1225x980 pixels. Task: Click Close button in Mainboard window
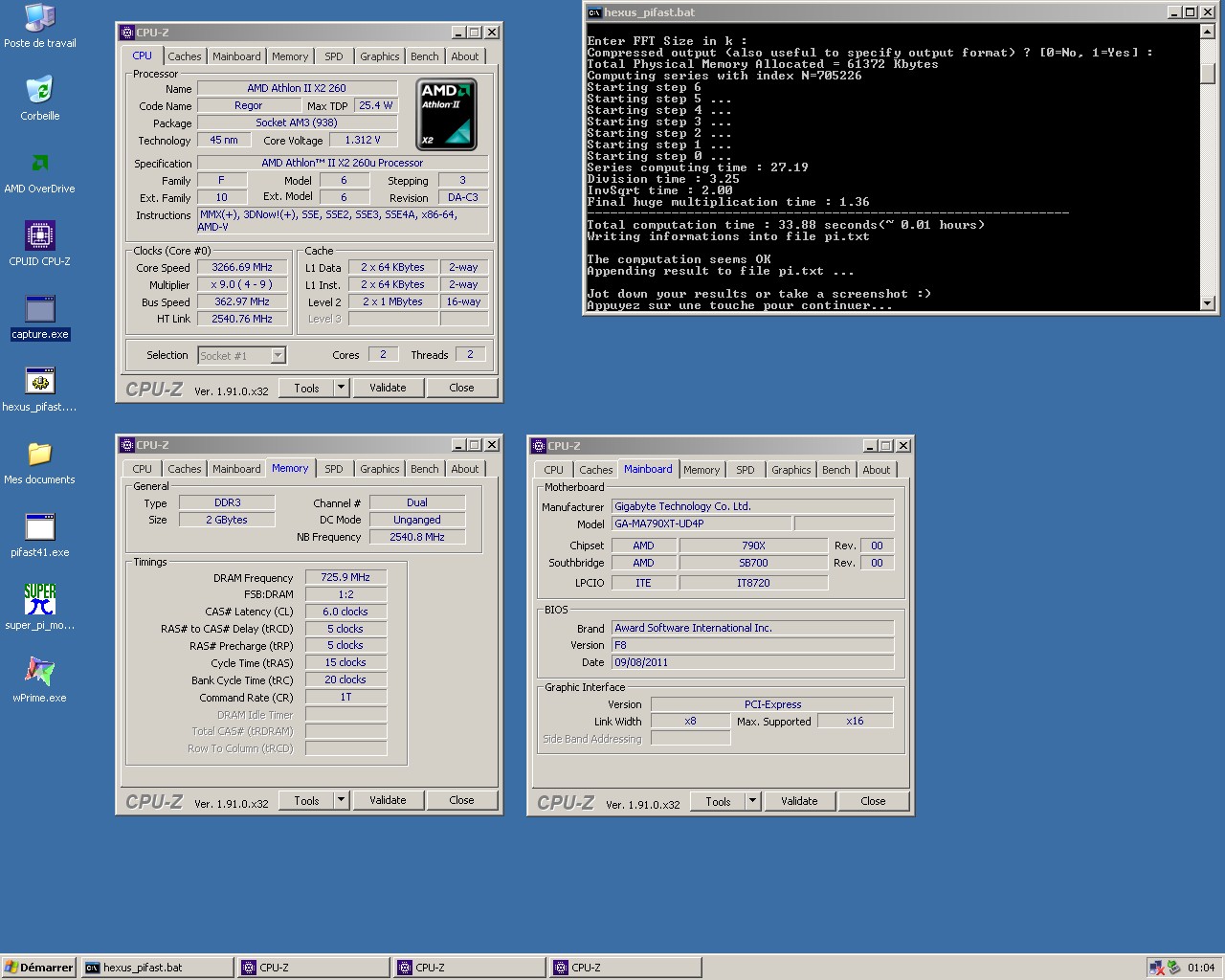(x=873, y=801)
